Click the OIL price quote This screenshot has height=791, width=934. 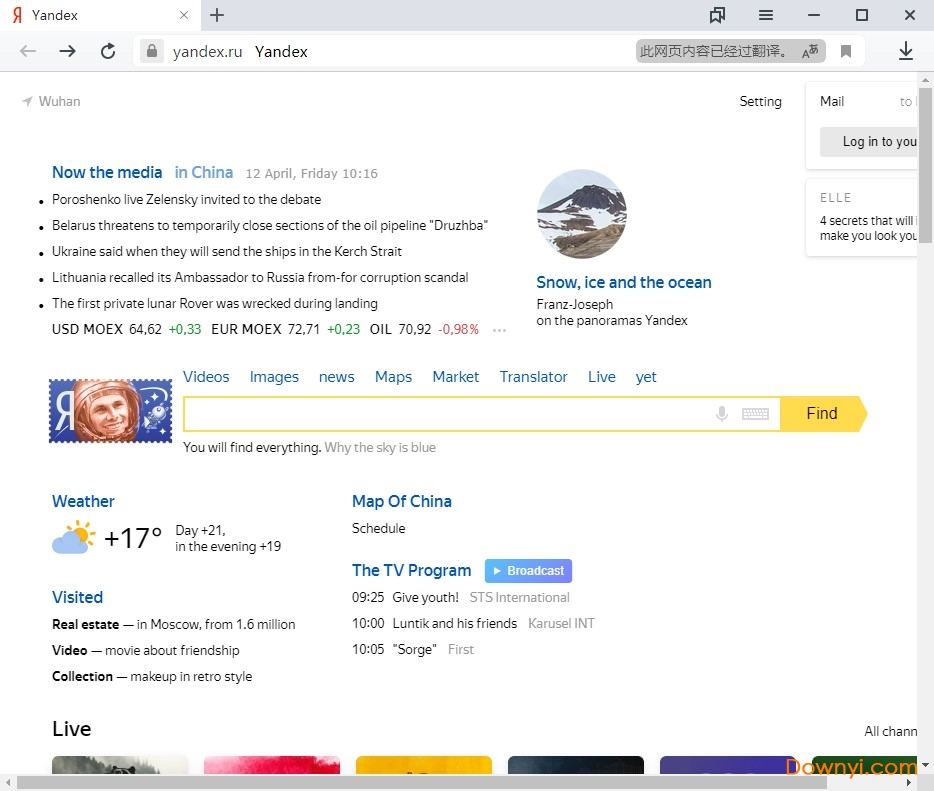coord(424,329)
